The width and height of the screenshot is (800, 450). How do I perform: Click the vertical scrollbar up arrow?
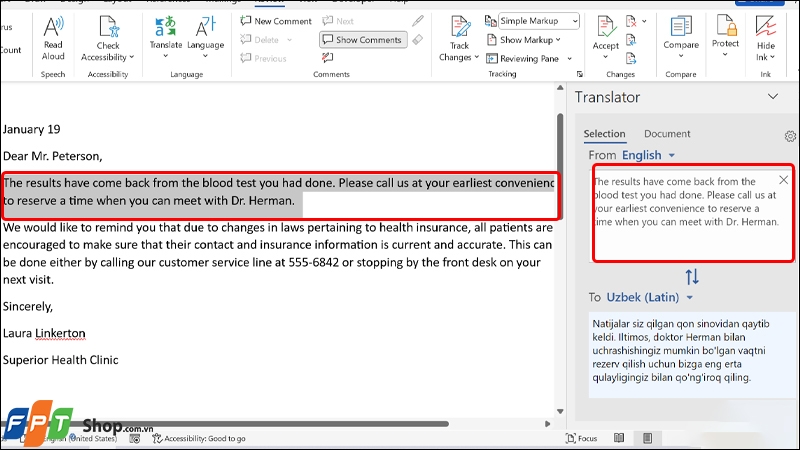pos(560,88)
